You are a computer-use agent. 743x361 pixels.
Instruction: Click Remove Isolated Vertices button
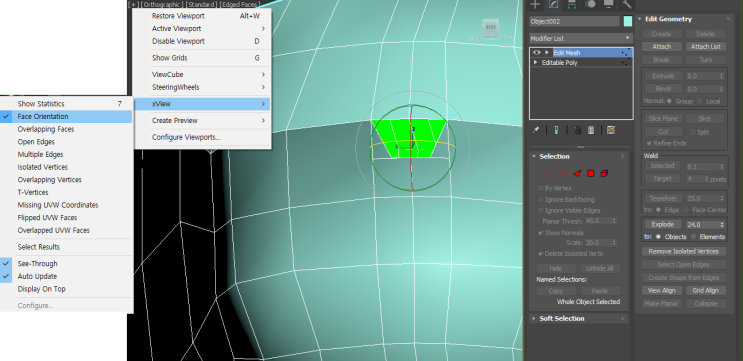(x=684, y=252)
